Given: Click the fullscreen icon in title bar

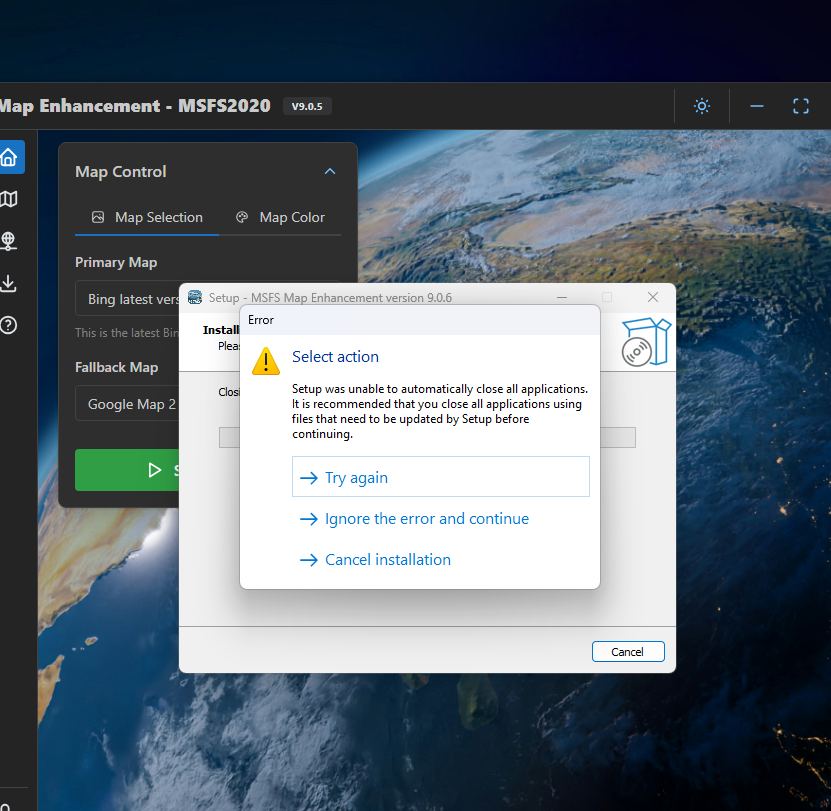Looking at the screenshot, I should point(800,106).
